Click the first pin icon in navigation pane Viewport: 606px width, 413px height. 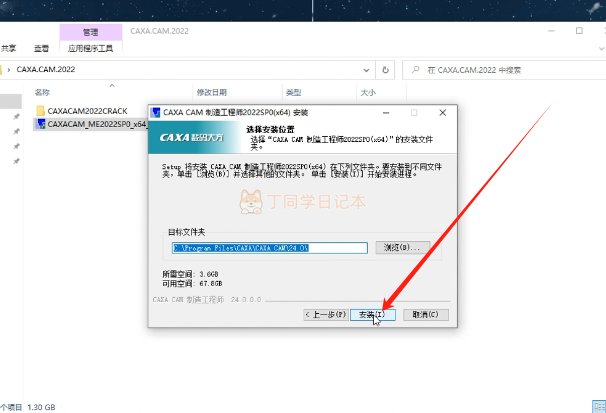[16, 116]
